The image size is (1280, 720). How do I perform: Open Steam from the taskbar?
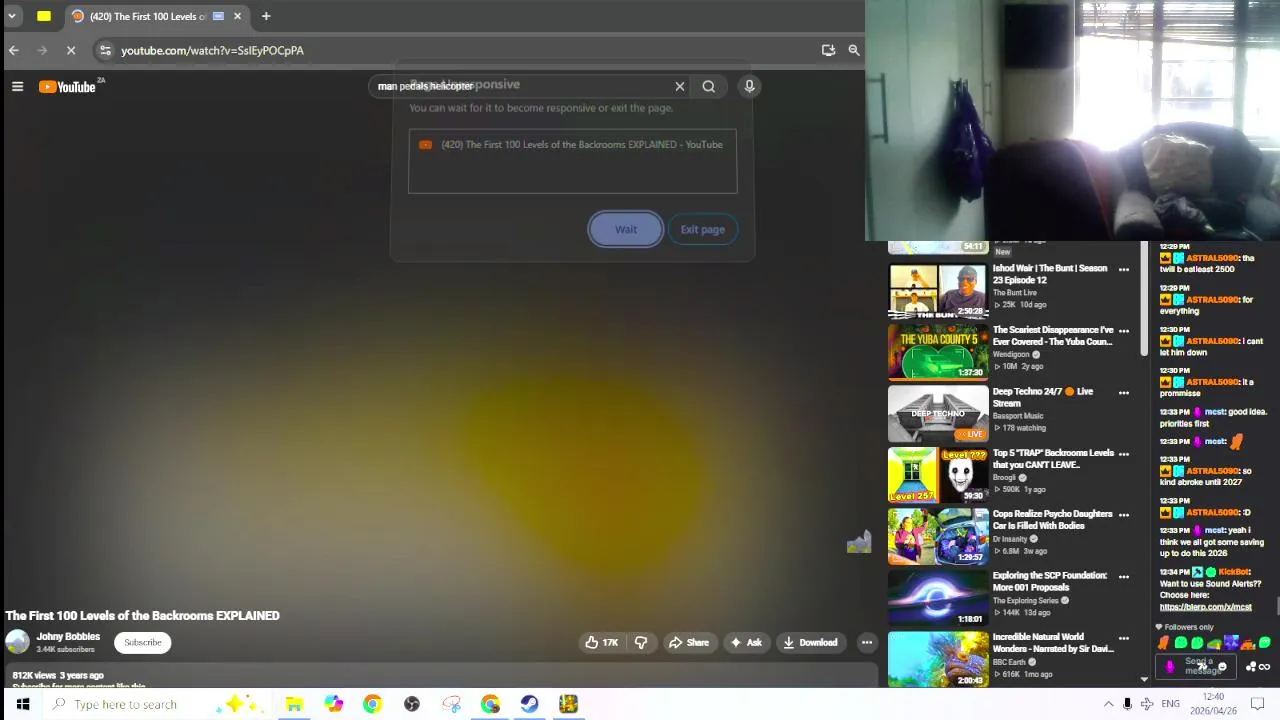pyautogui.click(x=529, y=704)
